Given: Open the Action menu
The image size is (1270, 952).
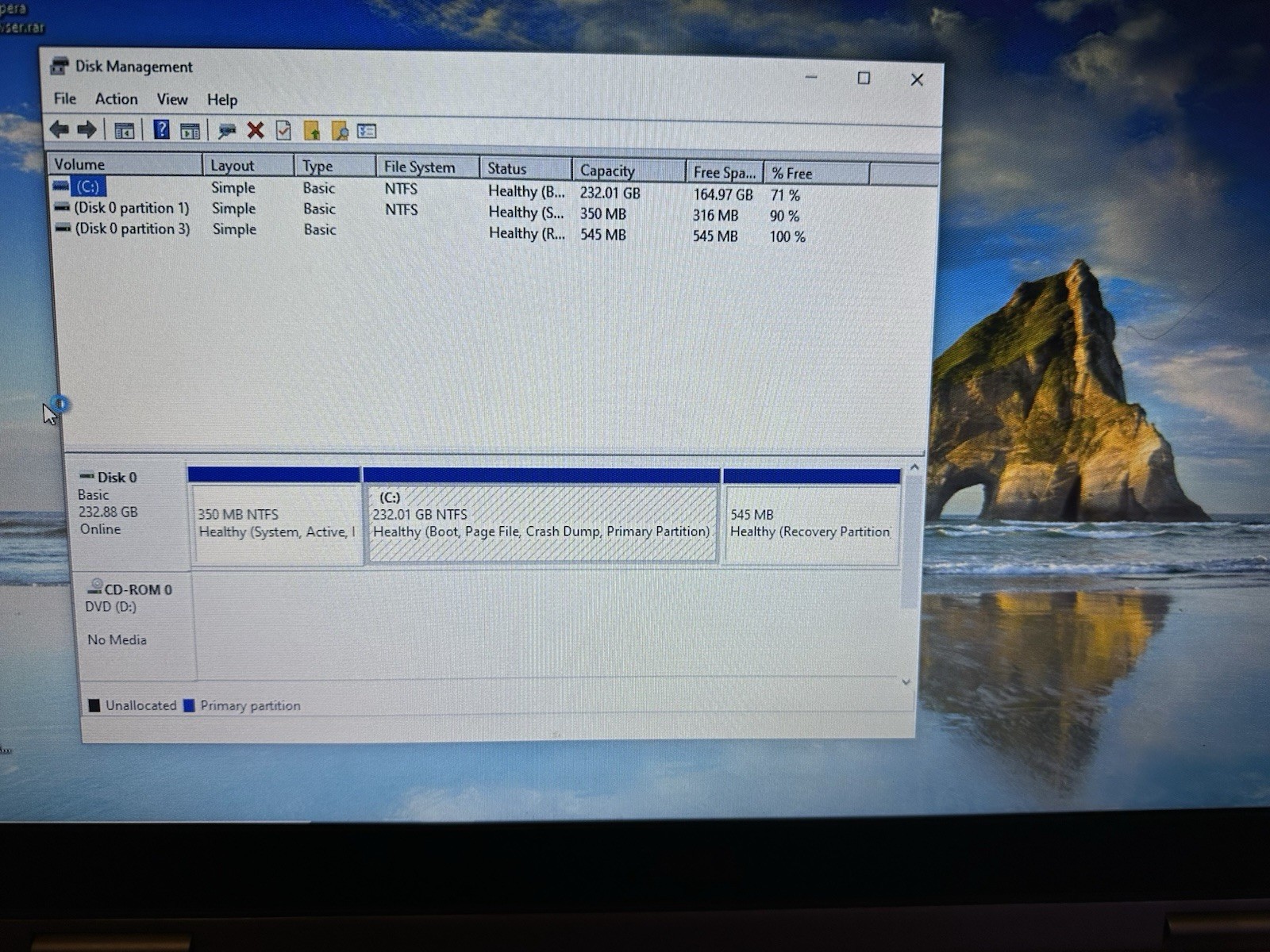Looking at the screenshot, I should point(116,99).
